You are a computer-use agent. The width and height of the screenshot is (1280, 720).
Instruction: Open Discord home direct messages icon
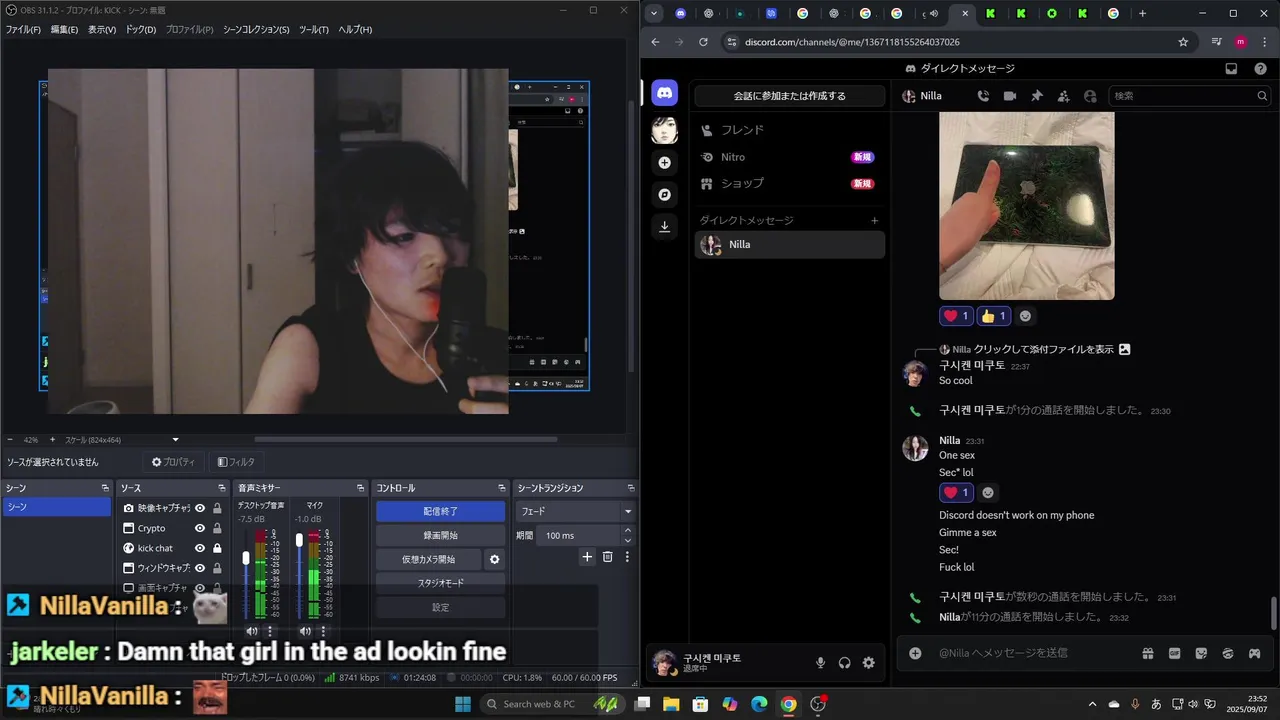pos(665,93)
